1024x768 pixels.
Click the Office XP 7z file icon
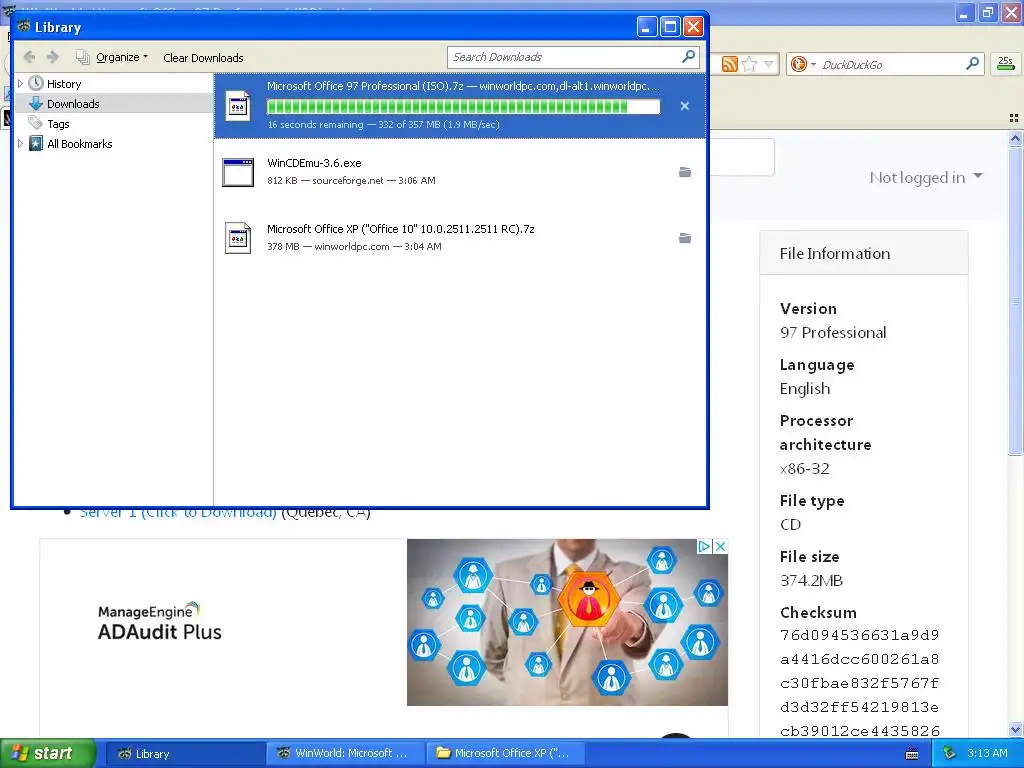tap(238, 238)
